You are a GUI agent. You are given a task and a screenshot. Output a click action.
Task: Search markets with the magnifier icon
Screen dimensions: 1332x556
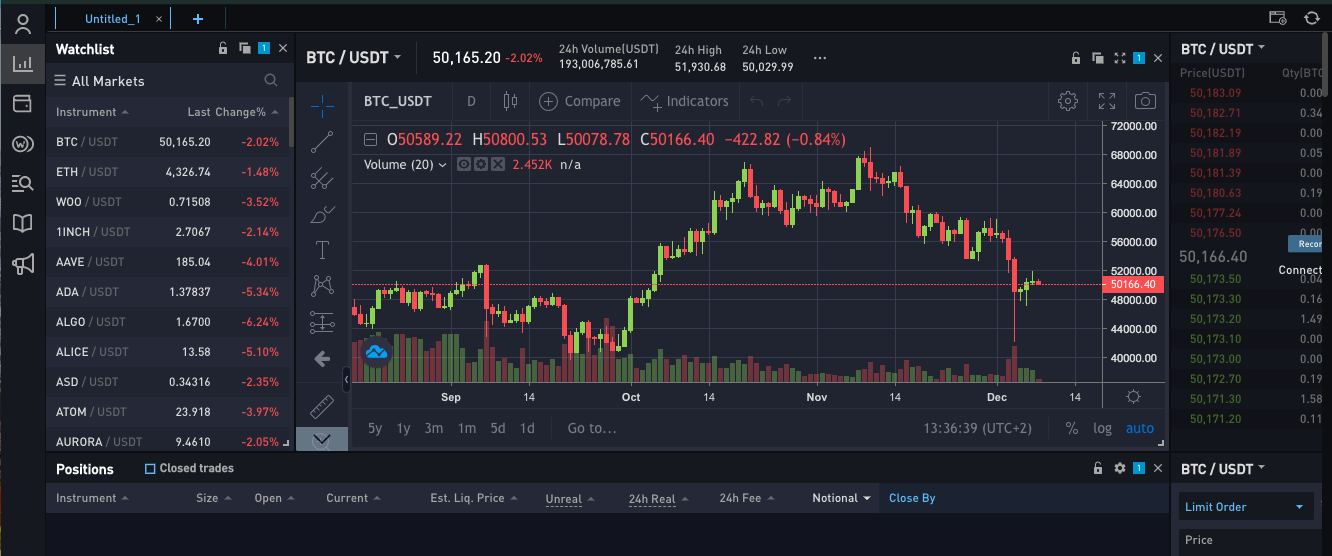pyautogui.click(x=271, y=81)
